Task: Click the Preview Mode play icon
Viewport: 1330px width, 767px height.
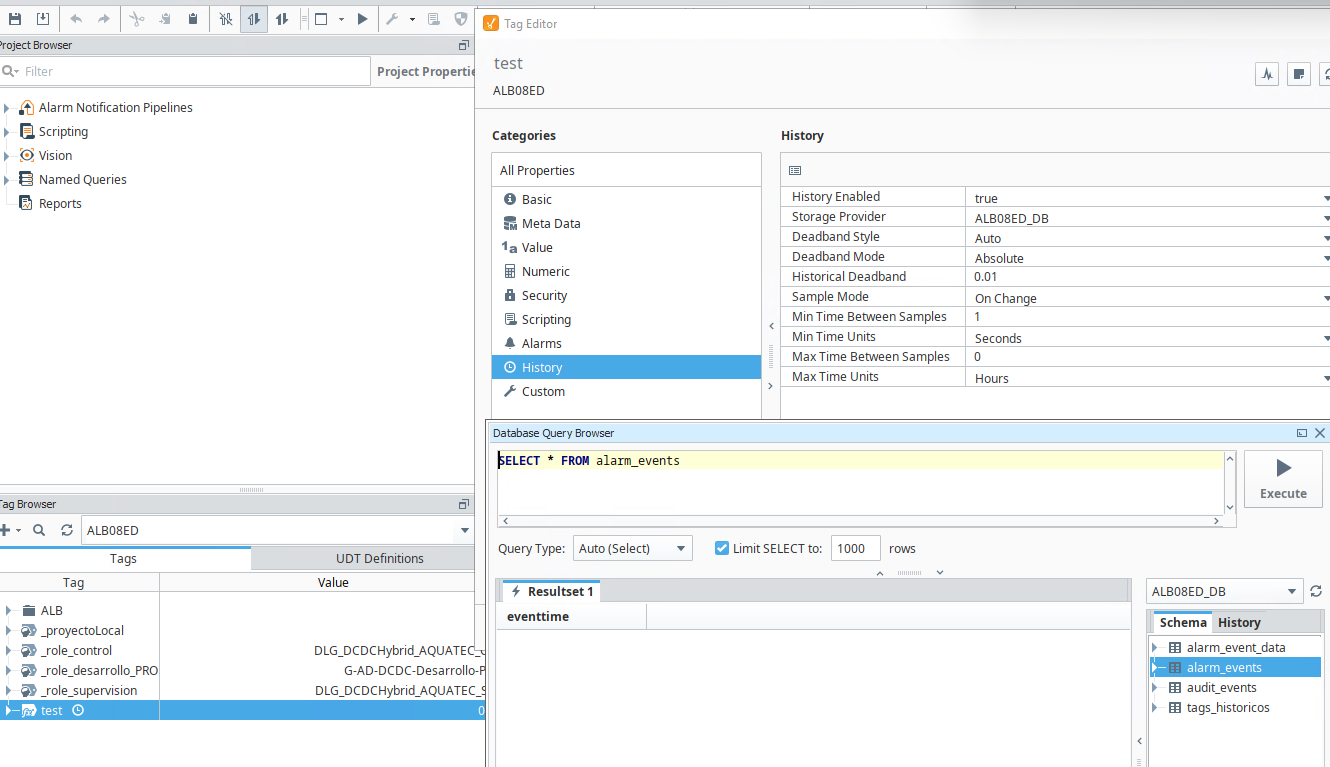Action: (x=363, y=19)
